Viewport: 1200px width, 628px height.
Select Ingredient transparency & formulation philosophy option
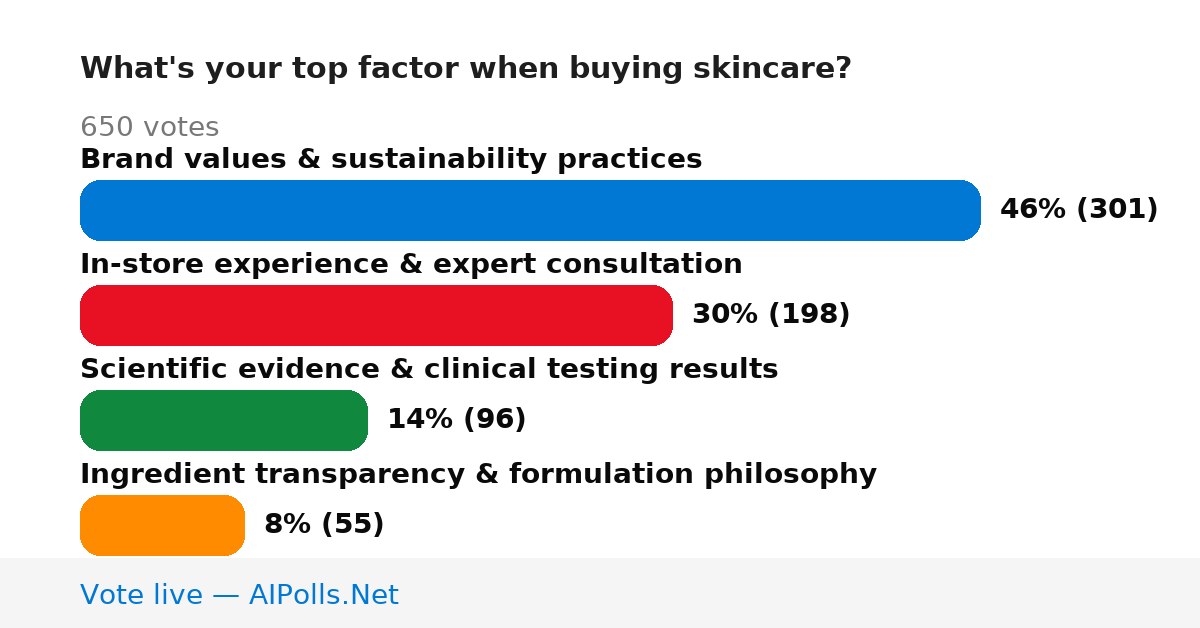[x=478, y=474]
